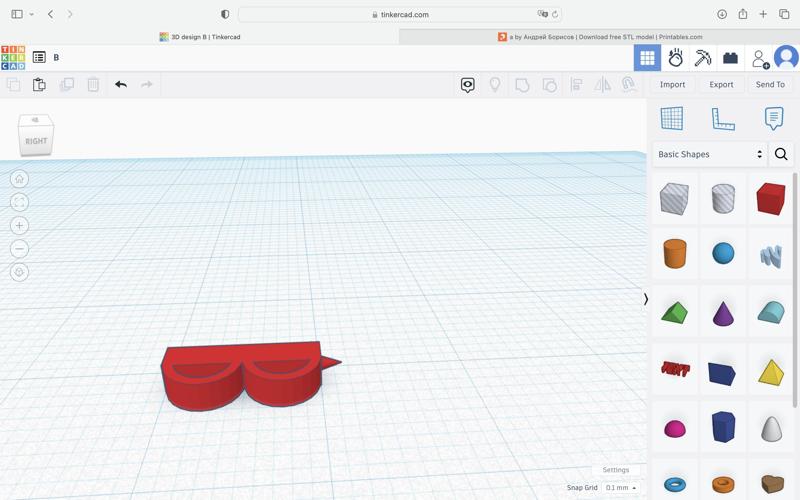Select the red Box shape
Image resolution: width=800 pixels, height=500 pixels.
pos(770,198)
